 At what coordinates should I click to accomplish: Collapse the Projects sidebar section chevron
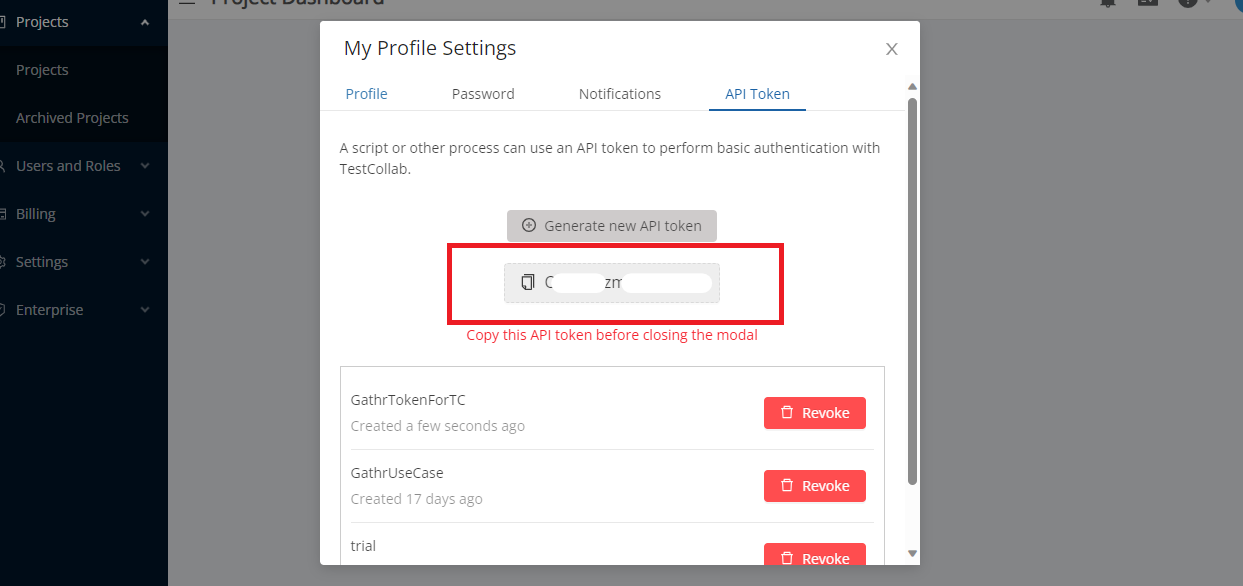[x=145, y=22]
